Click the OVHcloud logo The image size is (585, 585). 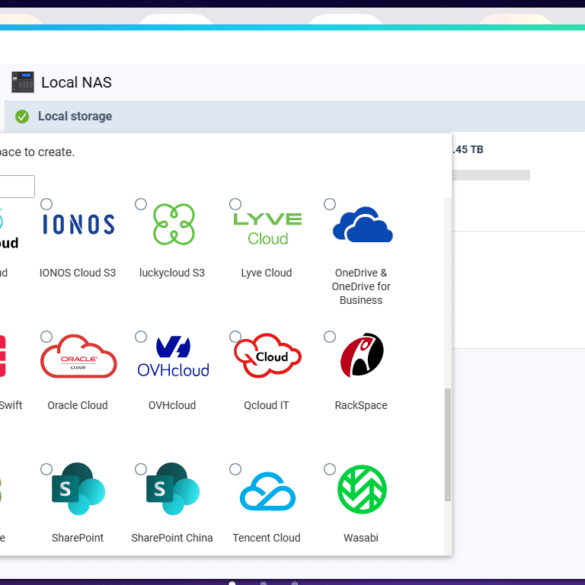click(x=173, y=356)
